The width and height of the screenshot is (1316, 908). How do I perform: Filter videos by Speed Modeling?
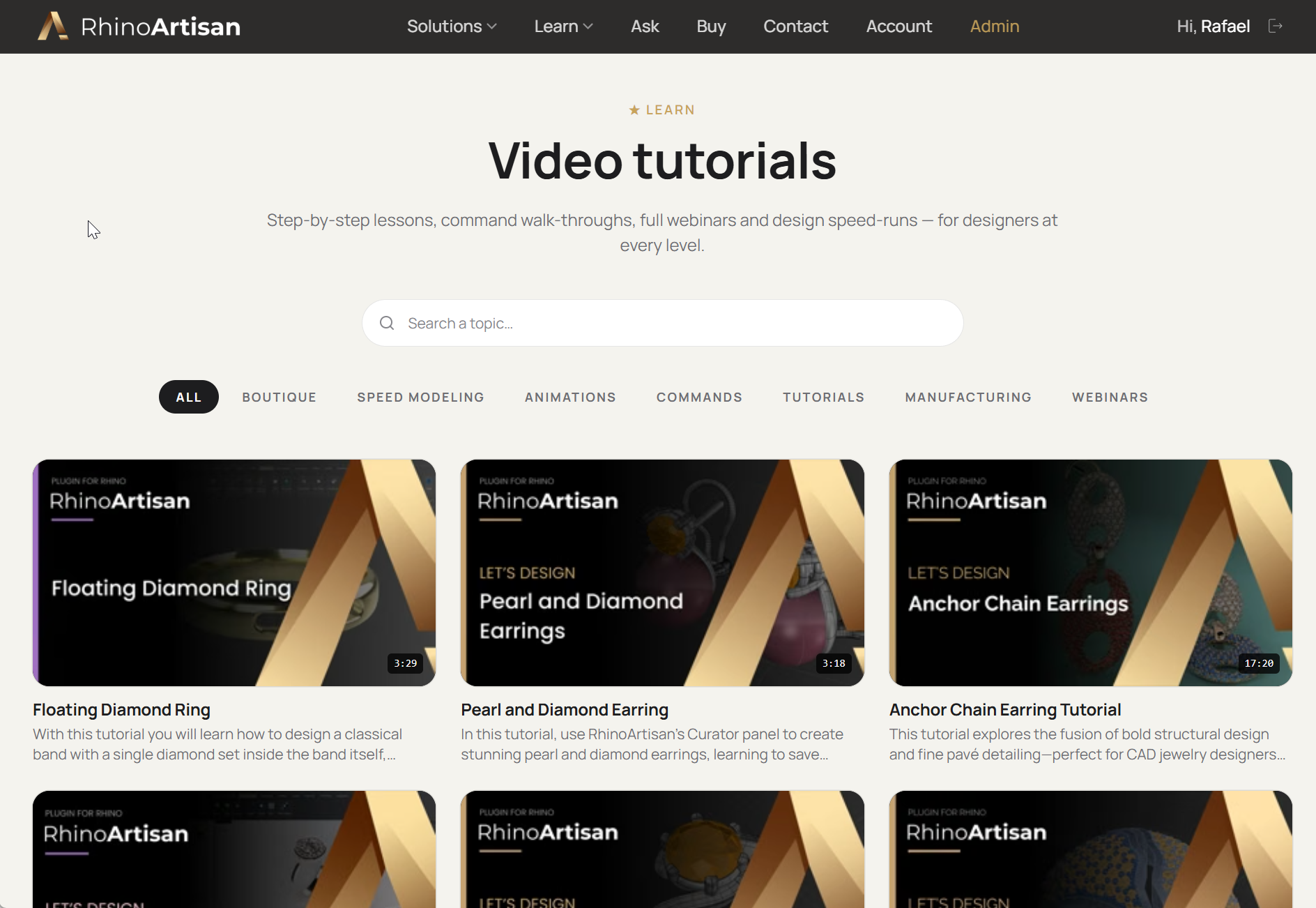(x=420, y=397)
